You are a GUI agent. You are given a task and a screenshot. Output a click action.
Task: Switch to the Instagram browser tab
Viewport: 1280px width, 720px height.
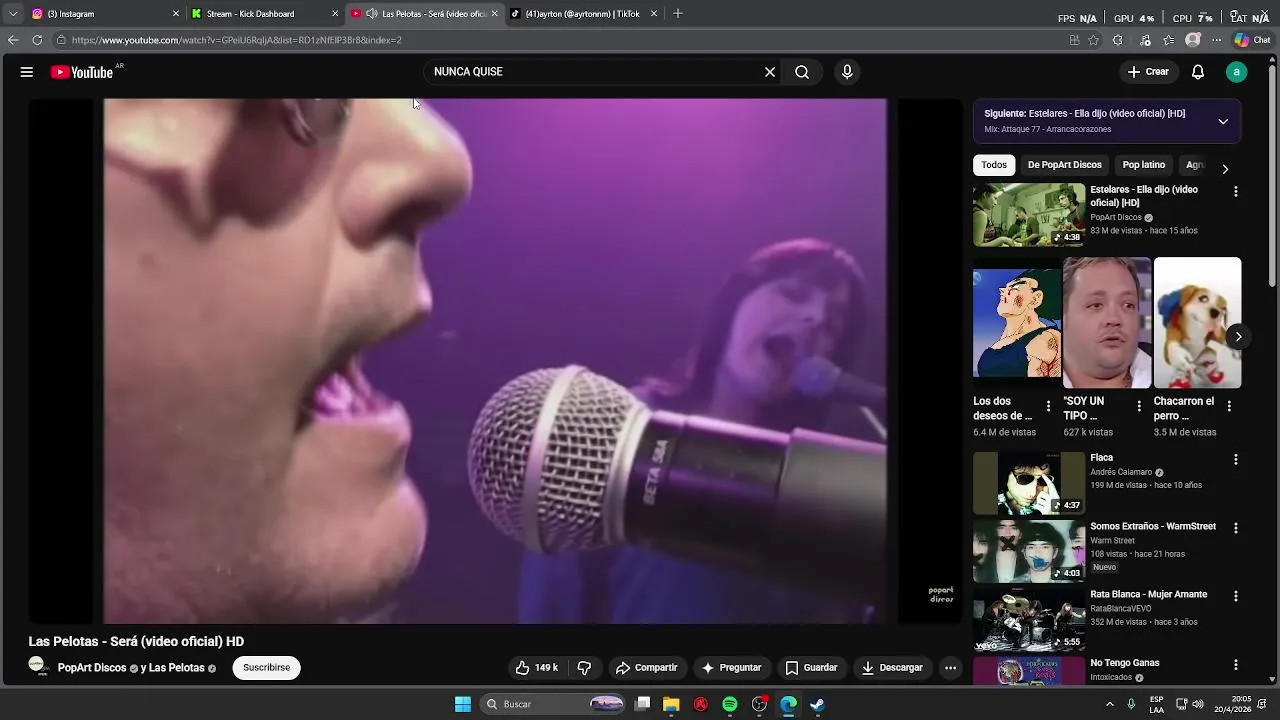[105, 14]
